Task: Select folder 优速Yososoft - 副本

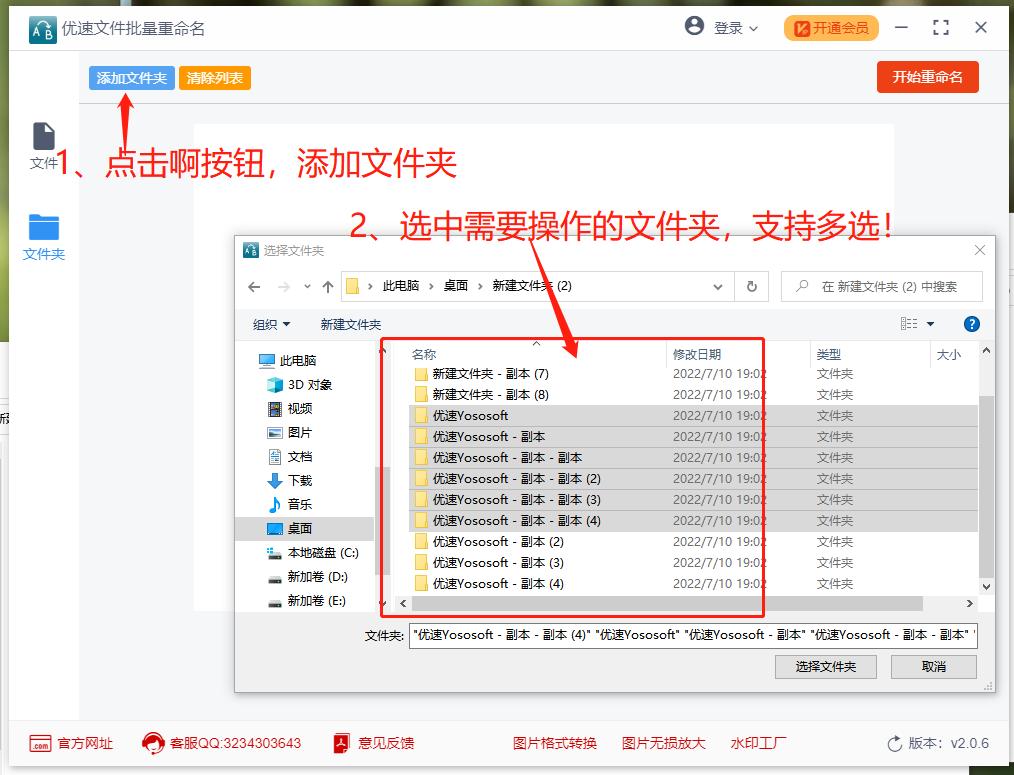Action: click(x=693, y=437)
